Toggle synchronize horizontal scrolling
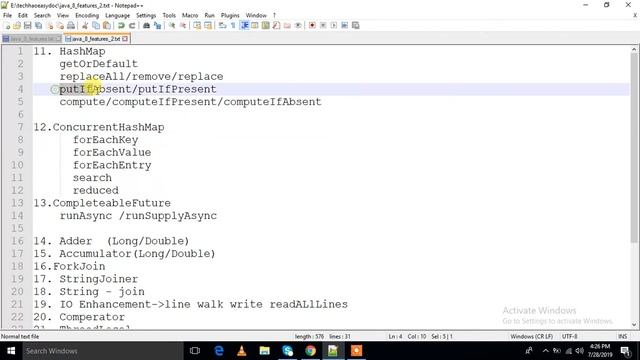The width and height of the screenshot is (640, 360). click(x=208, y=25)
